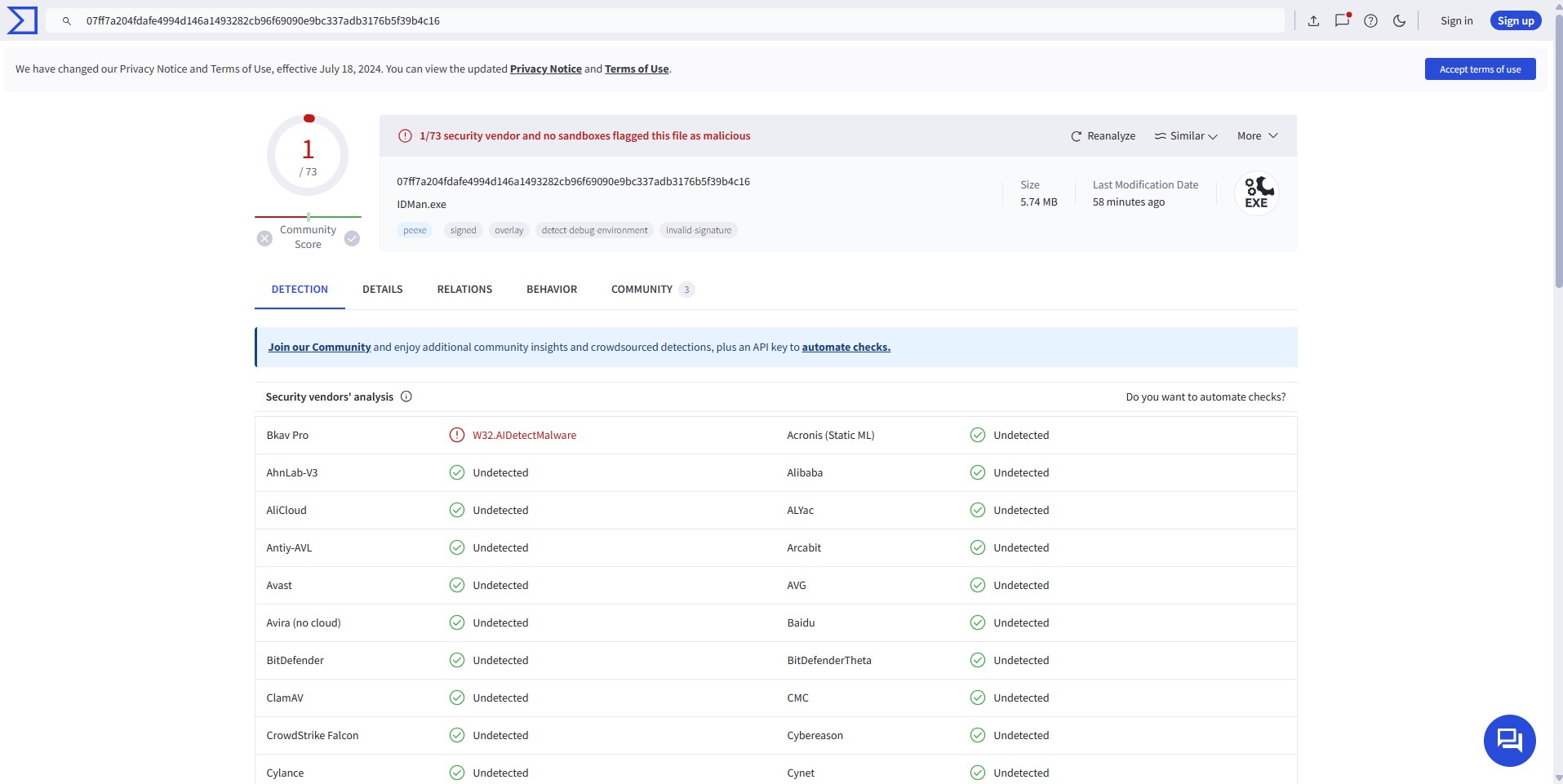Vote positive with community check icon
This screenshot has width=1563, height=784.
pyautogui.click(x=352, y=238)
